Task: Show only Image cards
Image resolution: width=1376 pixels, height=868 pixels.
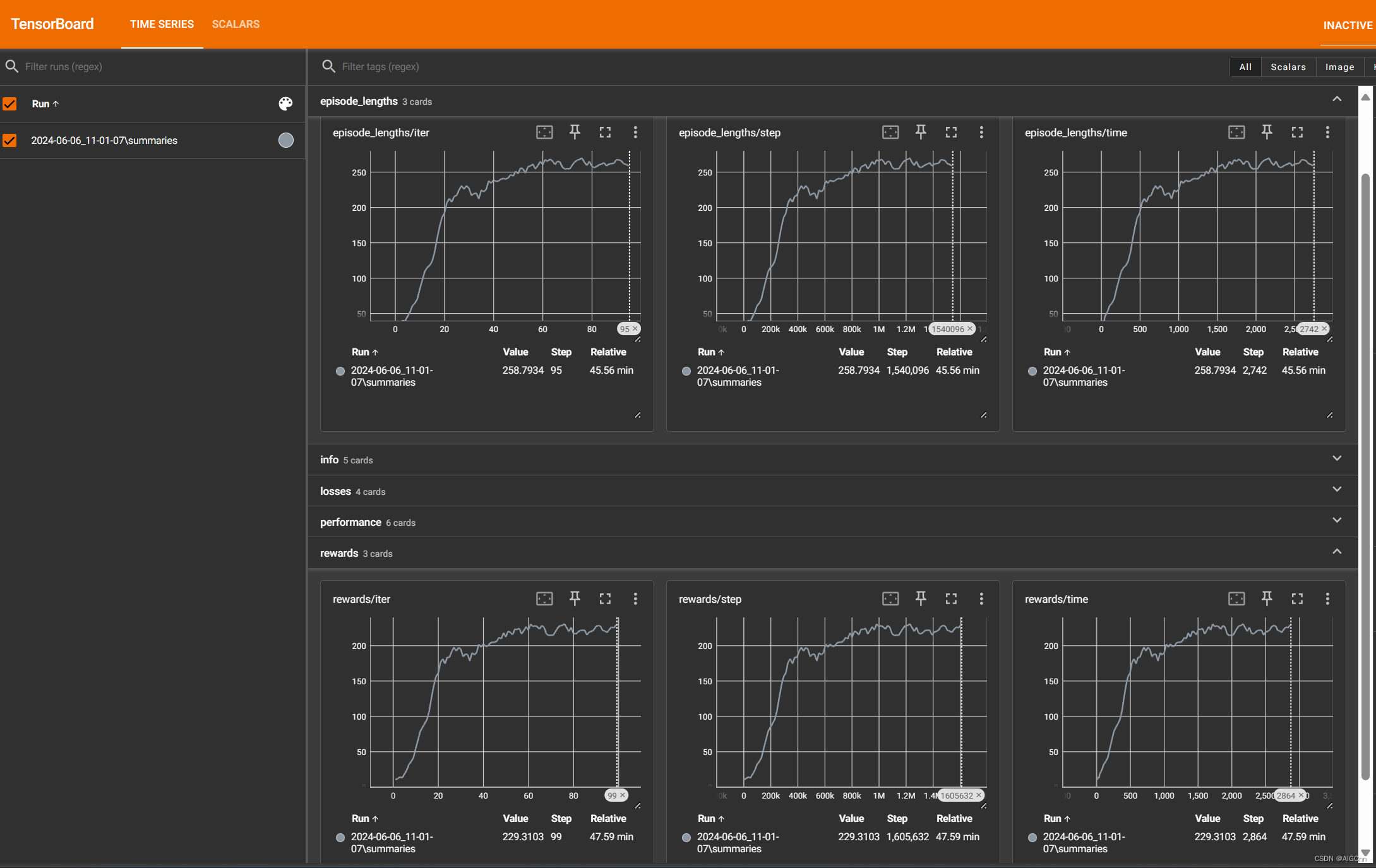Action: pyautogui.click(x=1339, y=67)
